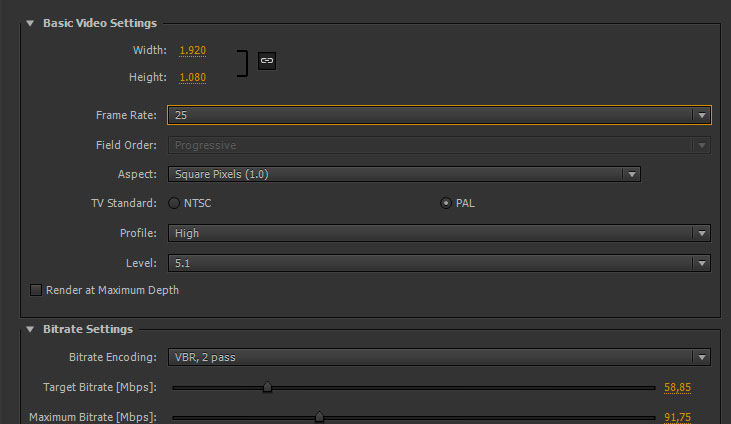Open the Profile dropdown set to High
This screenshot has width=731, height=424.
tap(439, 233)
